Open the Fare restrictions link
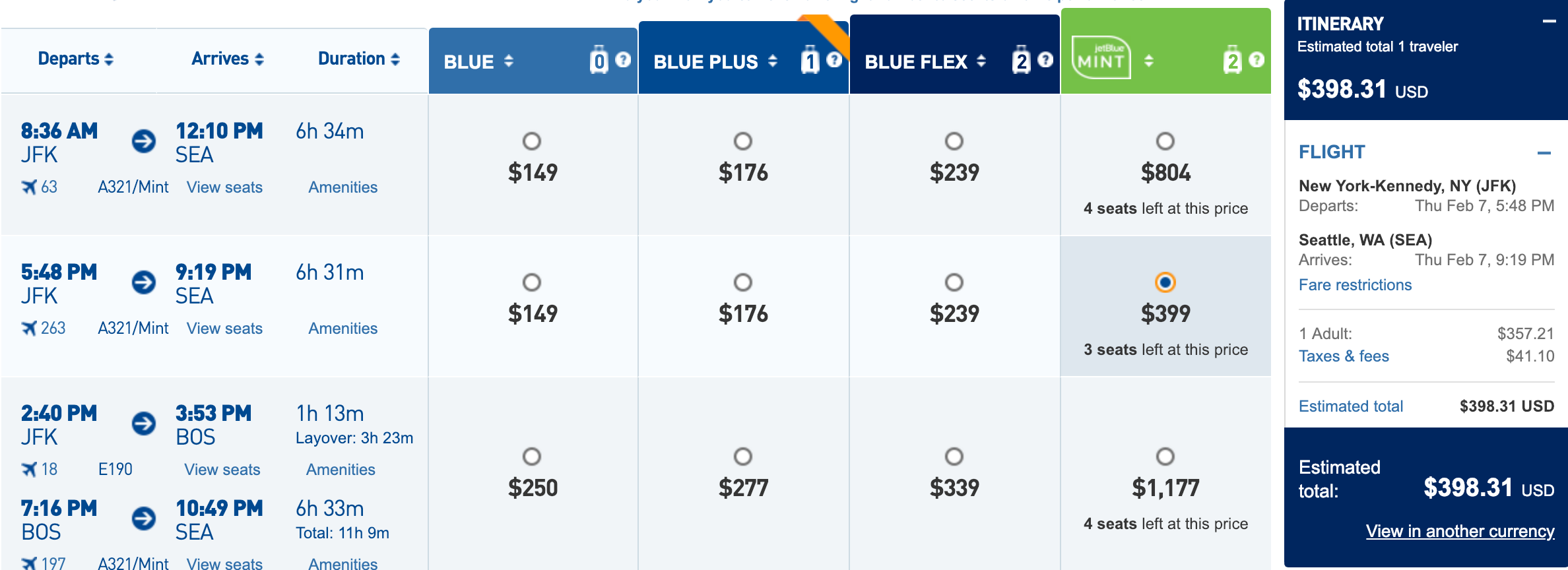This screenshot has height=570, width=1568. click(1355, 285)
